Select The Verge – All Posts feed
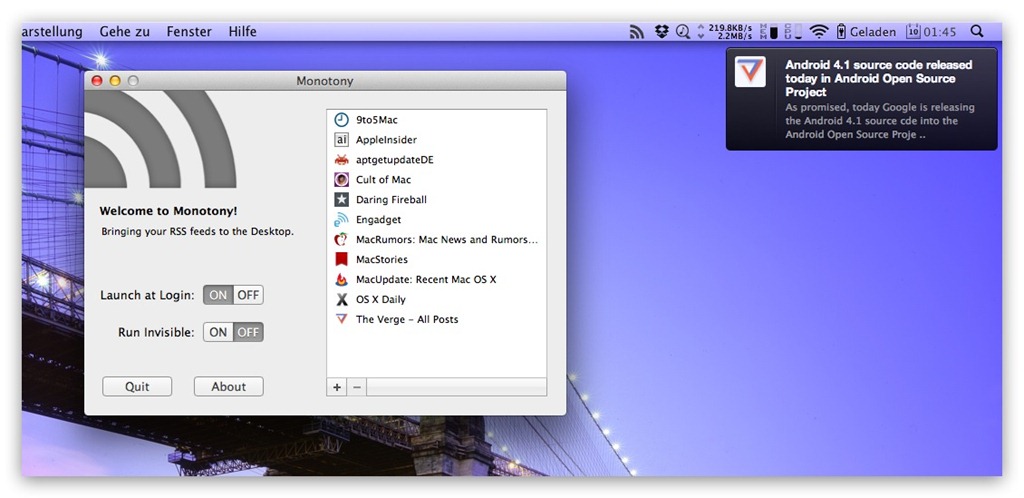Viewport: 1024px width, 498px height. click(436, 319)
